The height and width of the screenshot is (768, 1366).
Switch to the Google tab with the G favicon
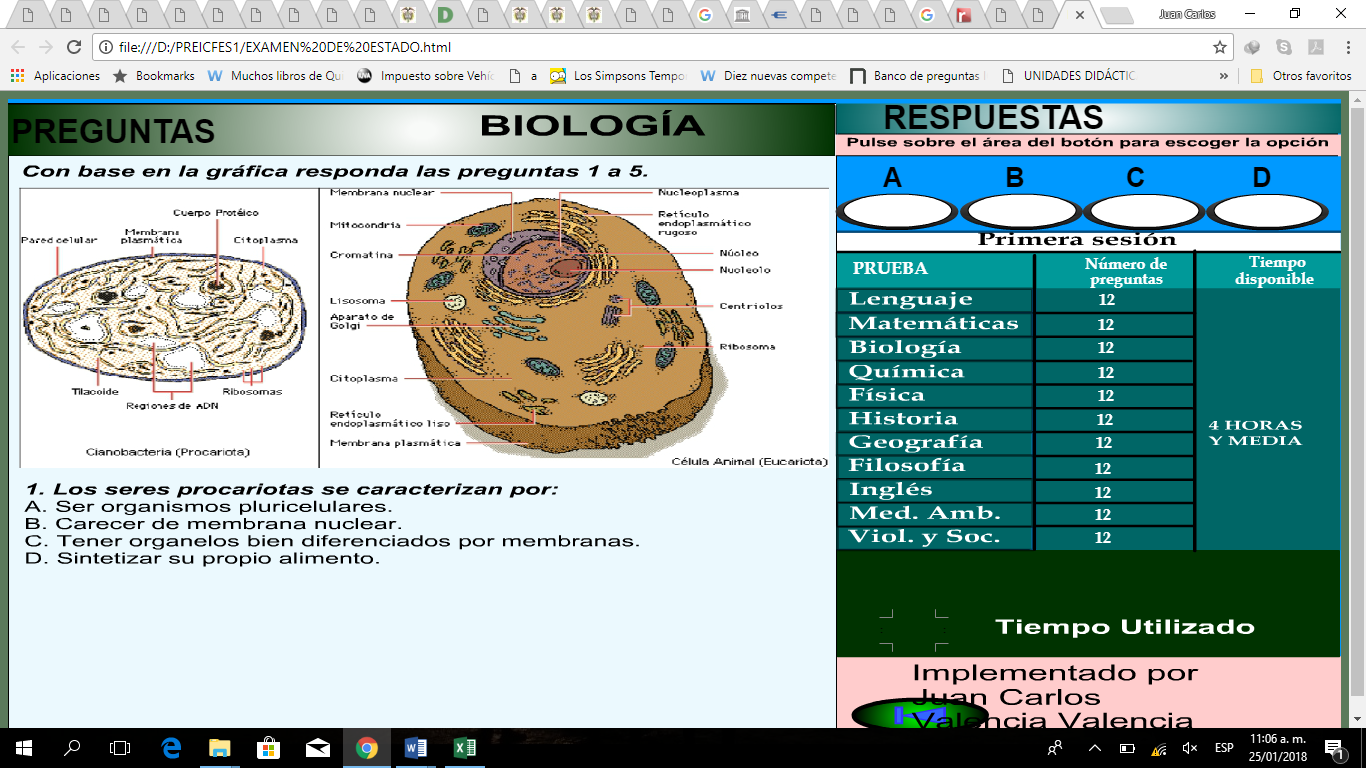(x=704, y=15)
